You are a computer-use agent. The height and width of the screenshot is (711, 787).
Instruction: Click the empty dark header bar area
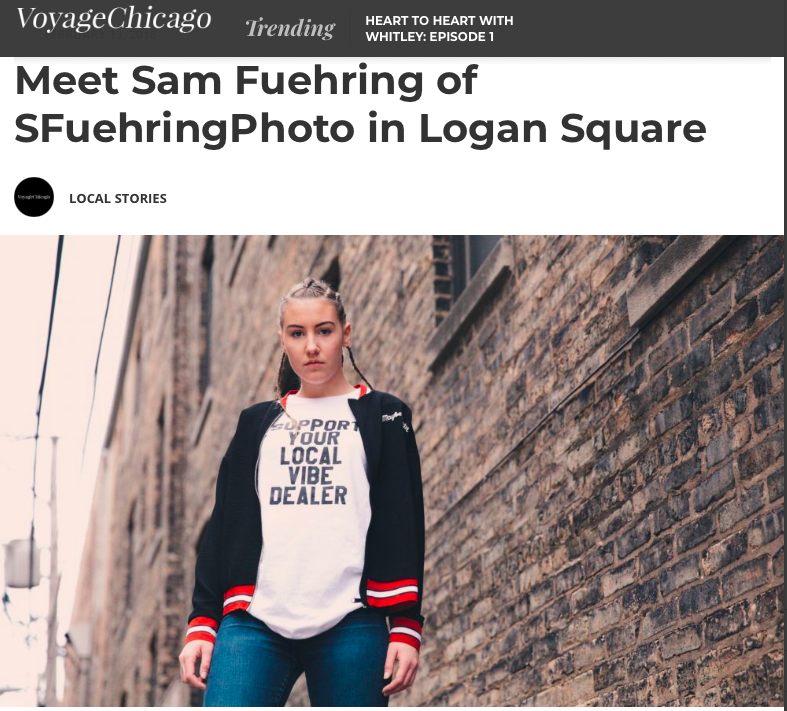click(647, 28)
